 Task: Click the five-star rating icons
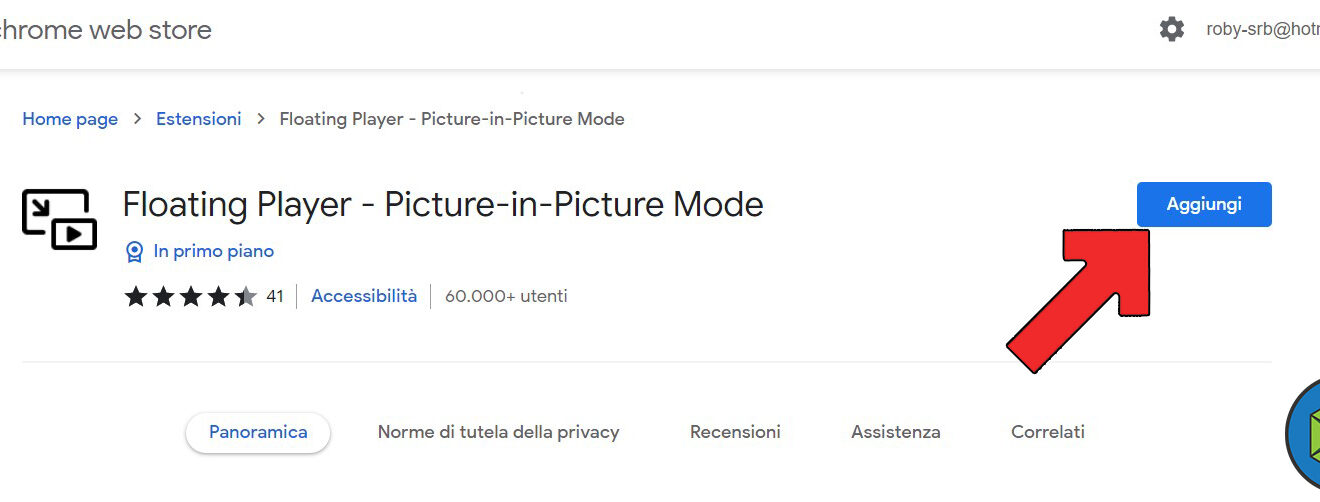190,296
